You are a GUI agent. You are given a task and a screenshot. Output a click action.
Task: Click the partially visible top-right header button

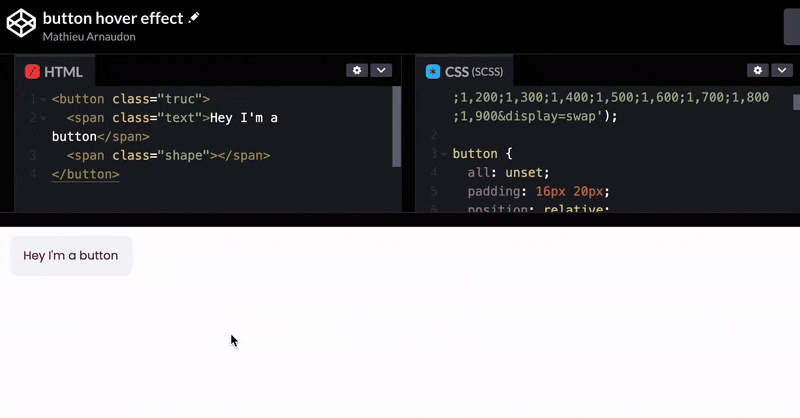(792, 26)
